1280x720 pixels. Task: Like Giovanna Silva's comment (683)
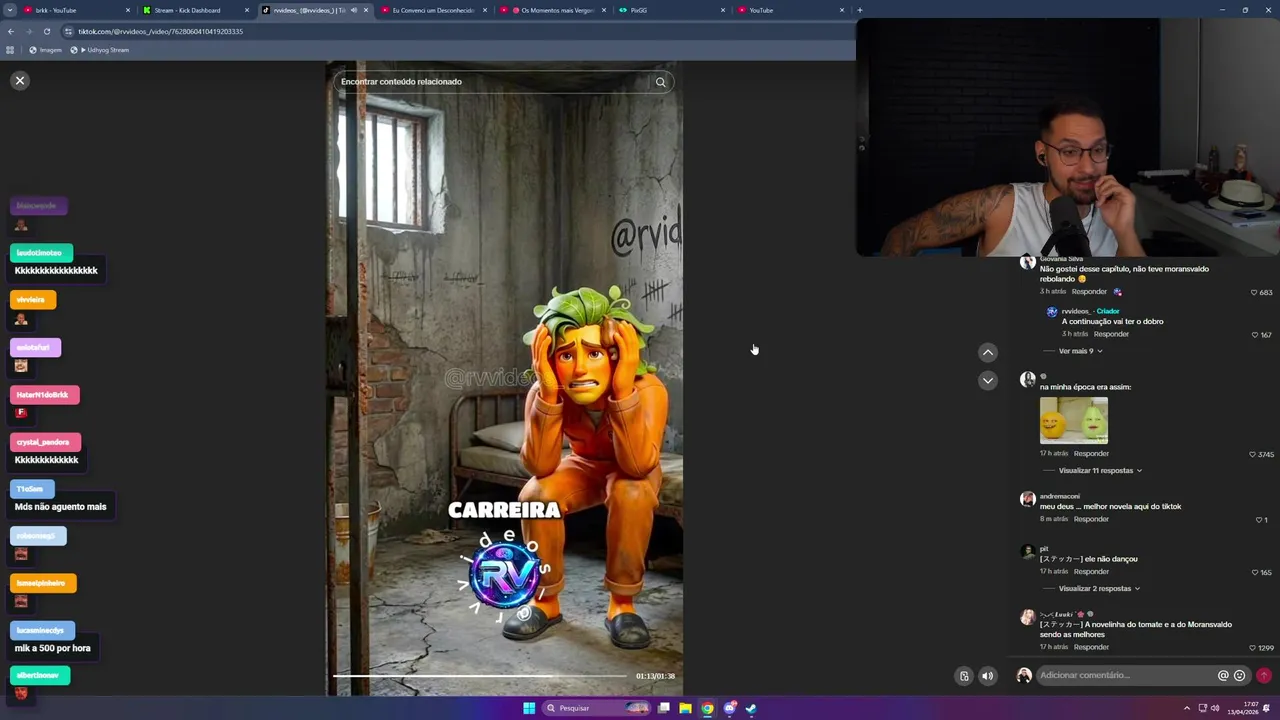tap(1254, 292)
